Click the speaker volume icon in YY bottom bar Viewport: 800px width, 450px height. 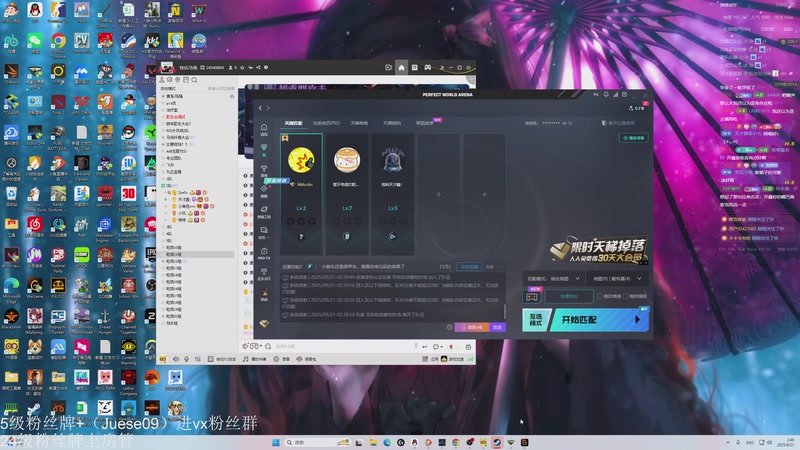[176, 359]
